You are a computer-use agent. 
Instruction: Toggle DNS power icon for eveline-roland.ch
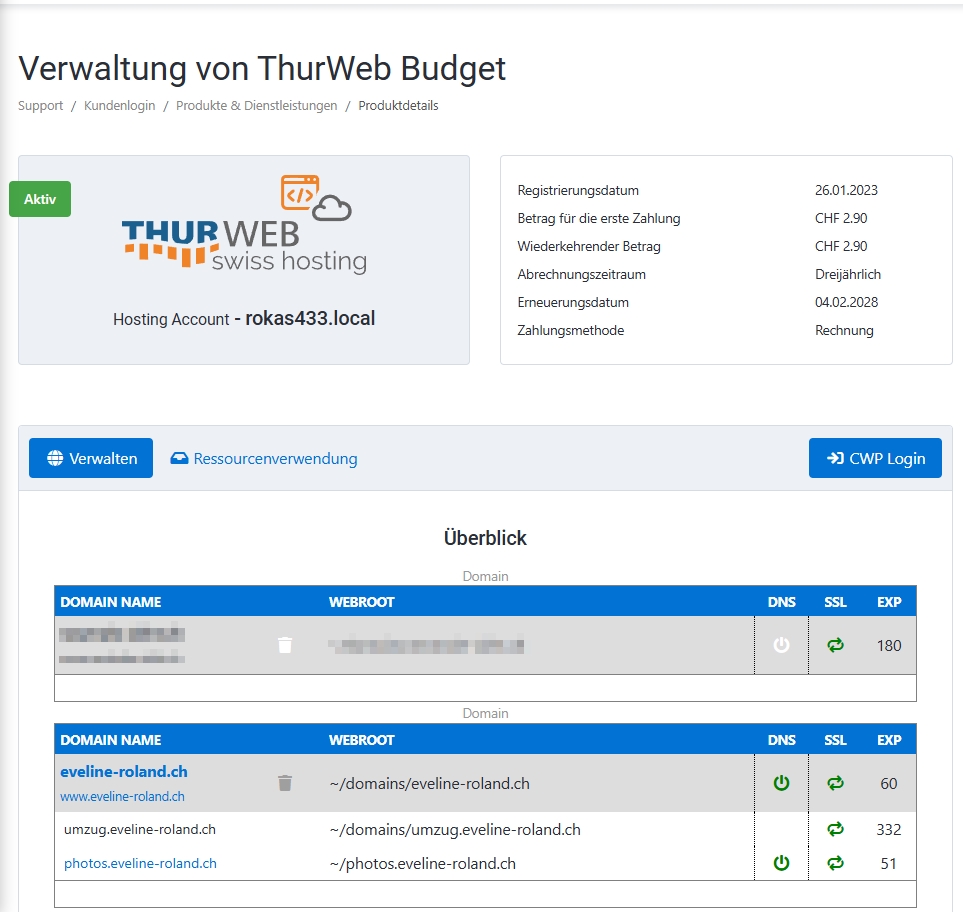(781, 783)
